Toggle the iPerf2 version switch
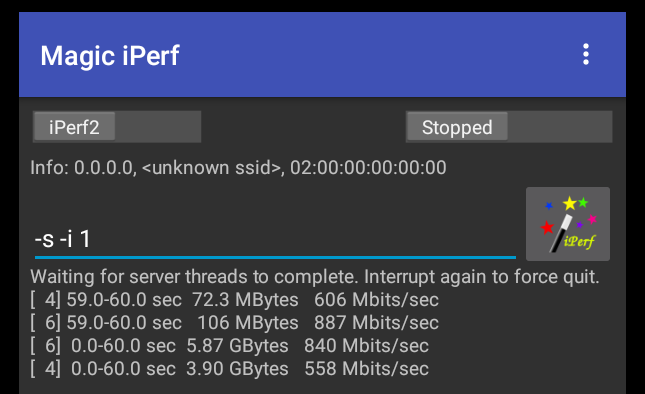This screenshot has width=645, height=394. click(x=117, y=127)
